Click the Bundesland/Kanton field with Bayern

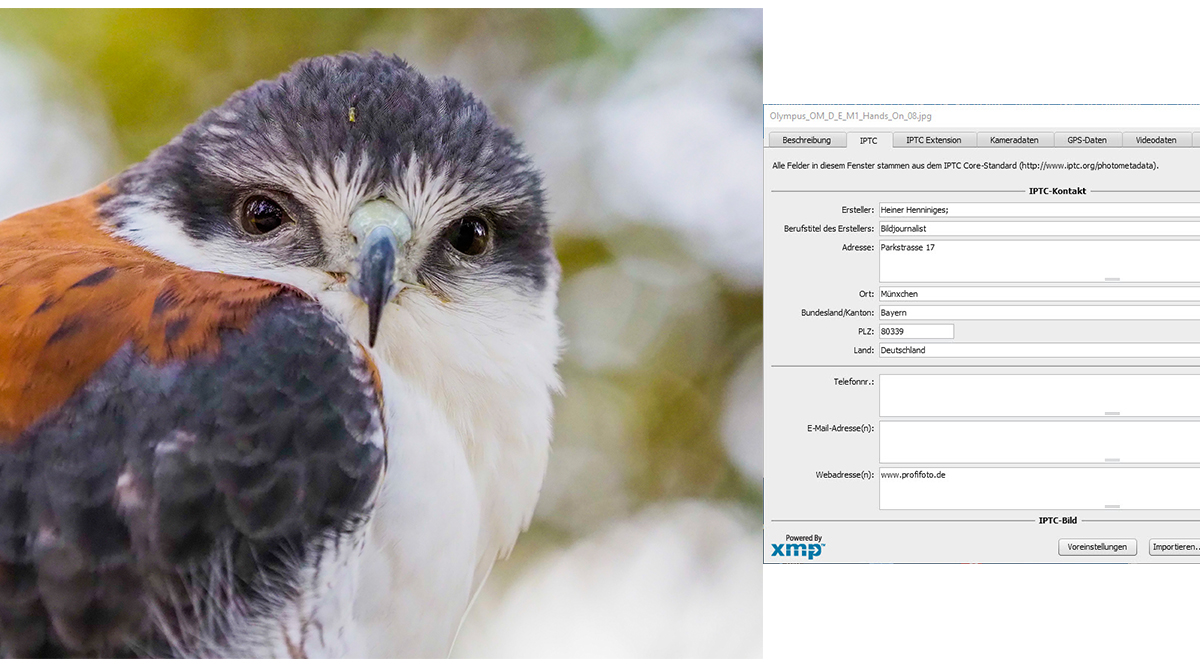click(x=1039, y=313)
